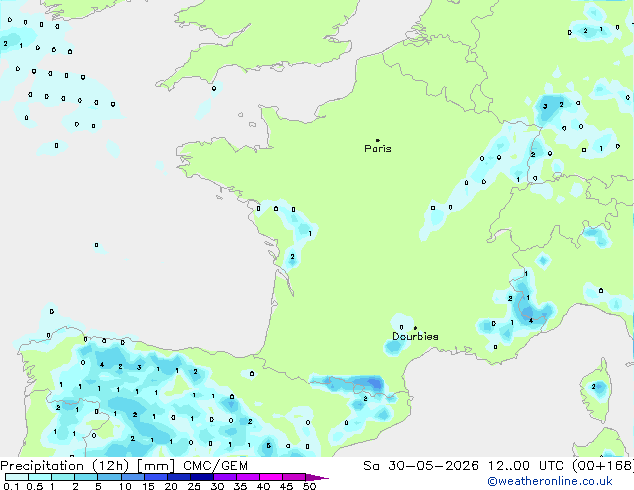Click the 20 legend scale value
634x490 pixels.
click(171, 486)
